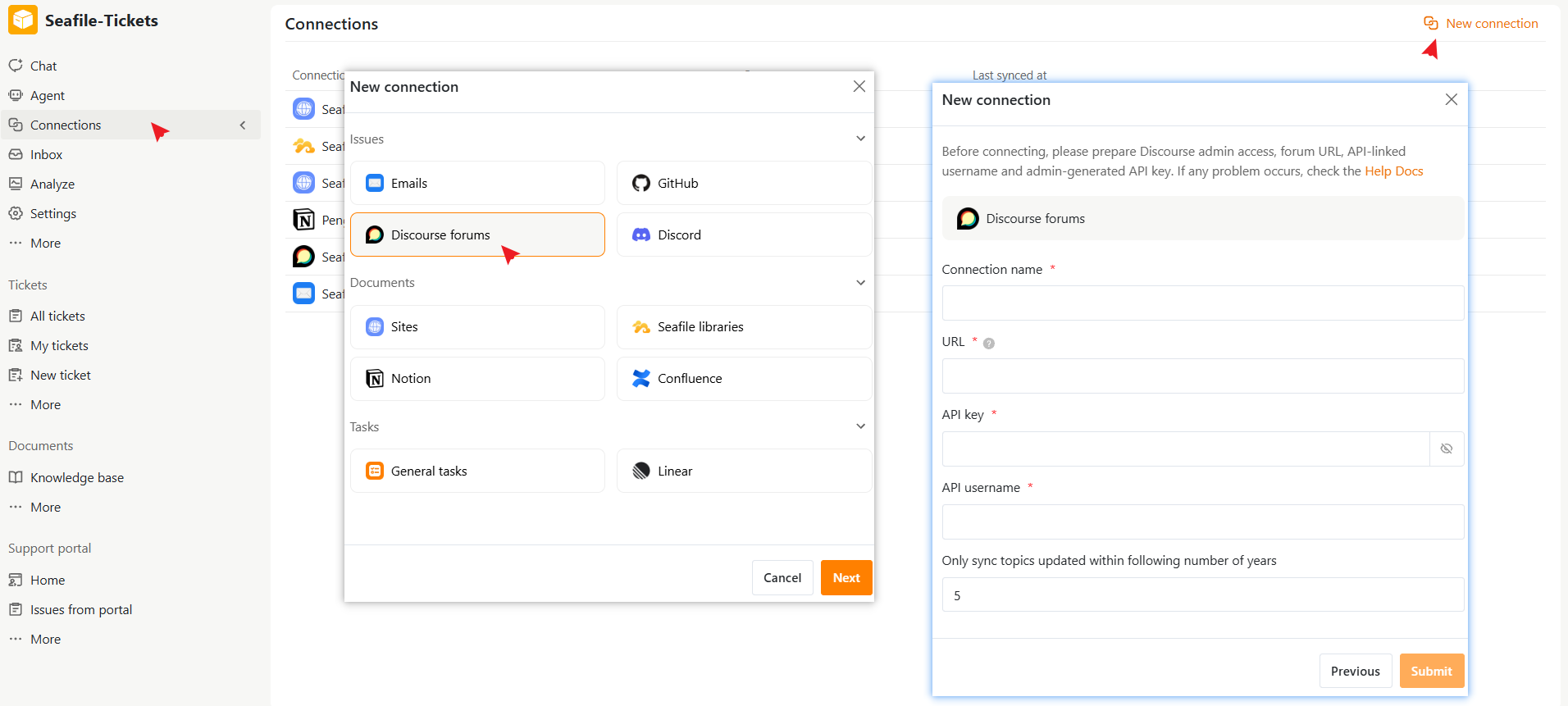Viewport: 1568px width, 706px height.
Task: Collapse the Issues section in the dialog
Action: click(x=860, y=139)
